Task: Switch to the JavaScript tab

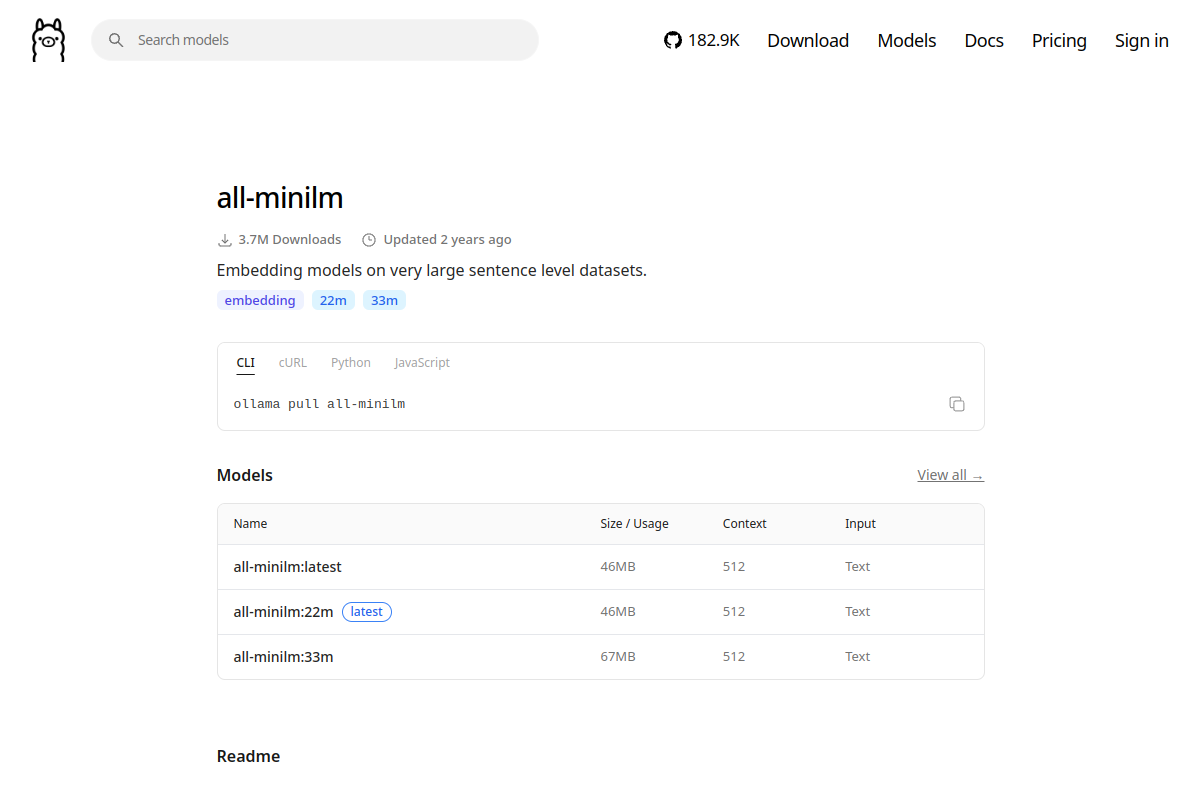Action: coord(422,363)
